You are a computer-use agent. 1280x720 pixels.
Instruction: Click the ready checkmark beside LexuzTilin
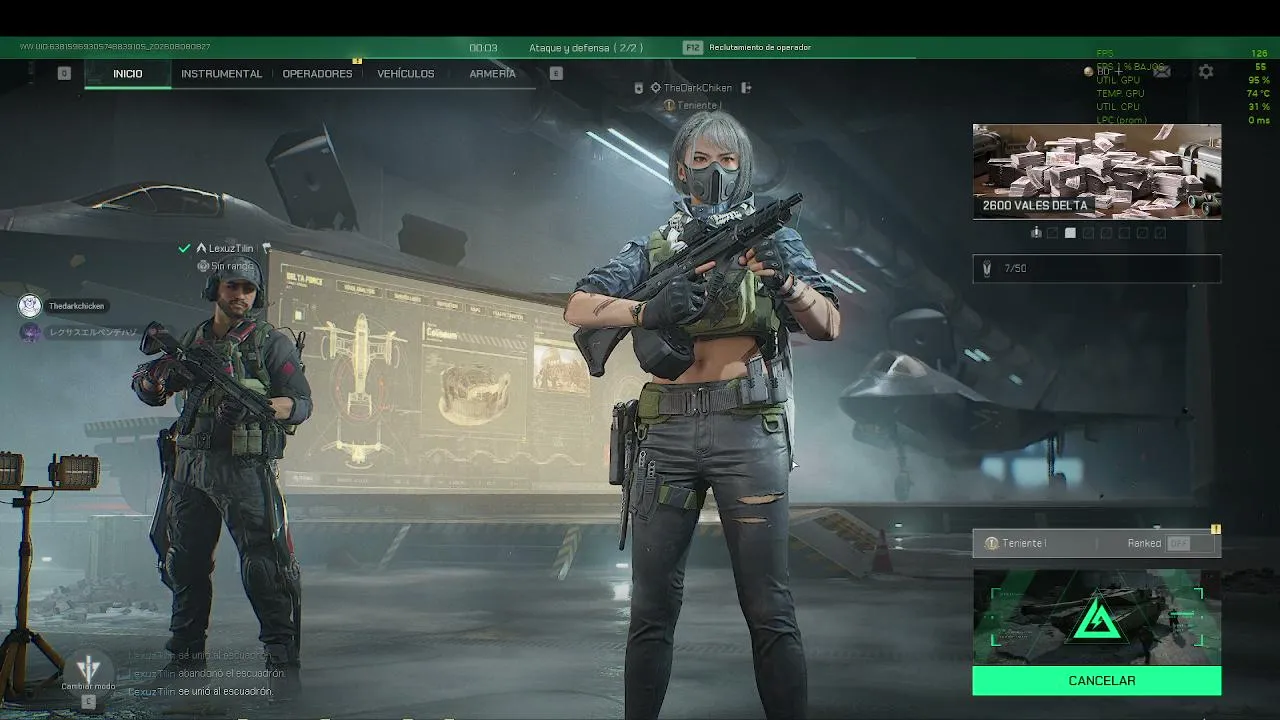(184, 248)
